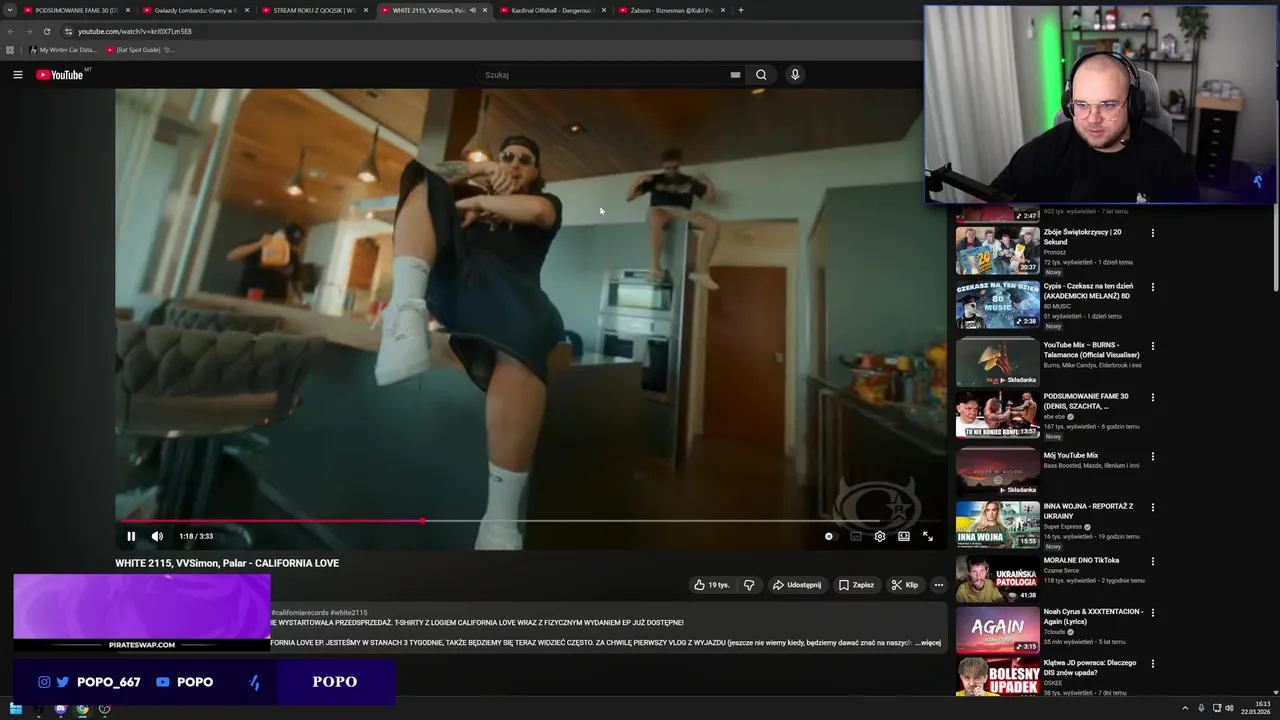Screen dimensions: 1280x720
Task: Open the on-screen keyboard in search box
Action: click(x=735, y=75)
